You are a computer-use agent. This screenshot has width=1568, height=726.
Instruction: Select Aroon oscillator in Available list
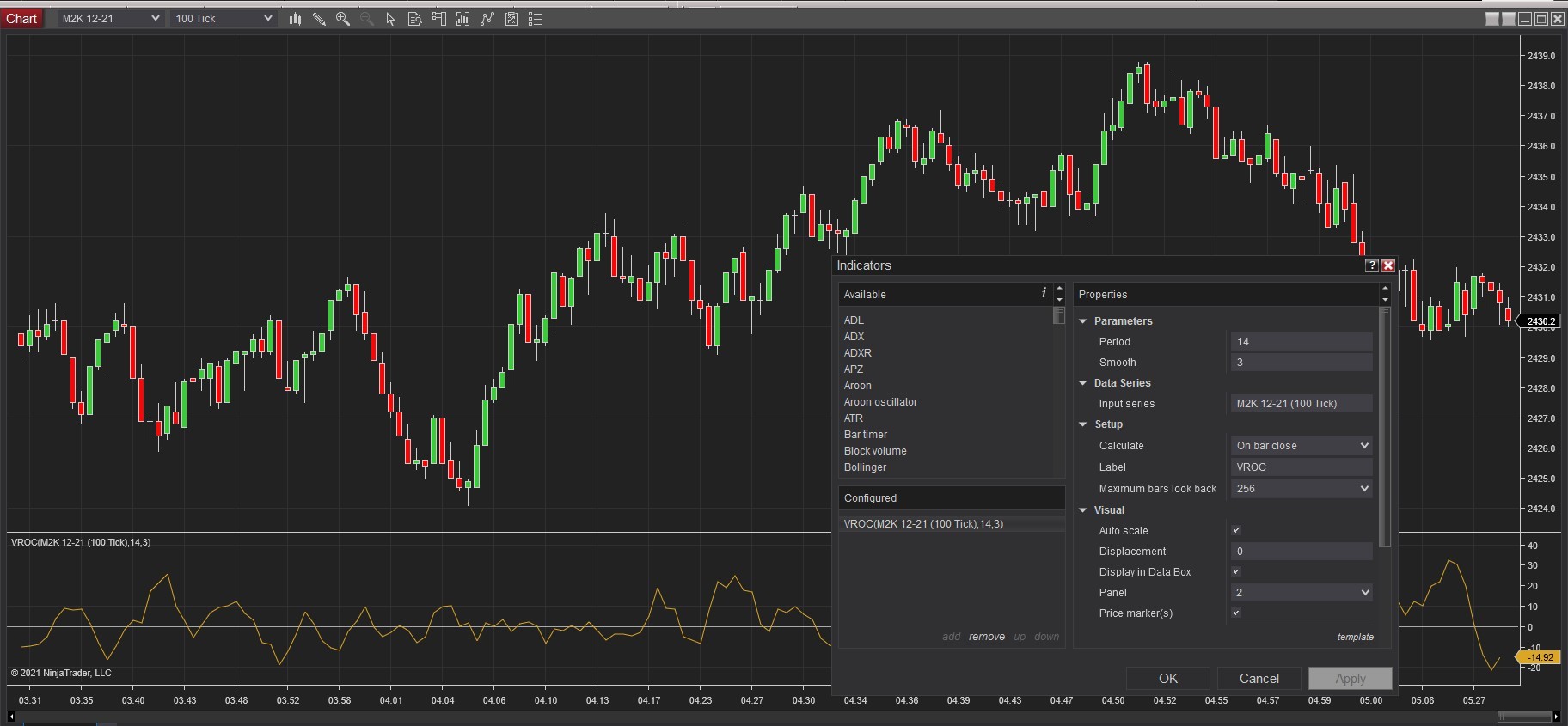(880, 402)
